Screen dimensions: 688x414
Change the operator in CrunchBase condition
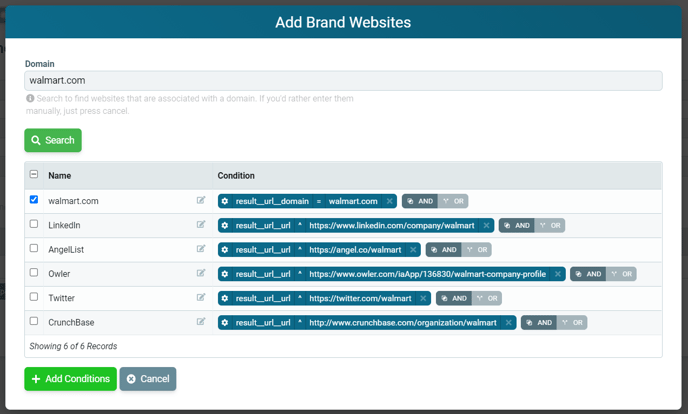pos(300,323)
